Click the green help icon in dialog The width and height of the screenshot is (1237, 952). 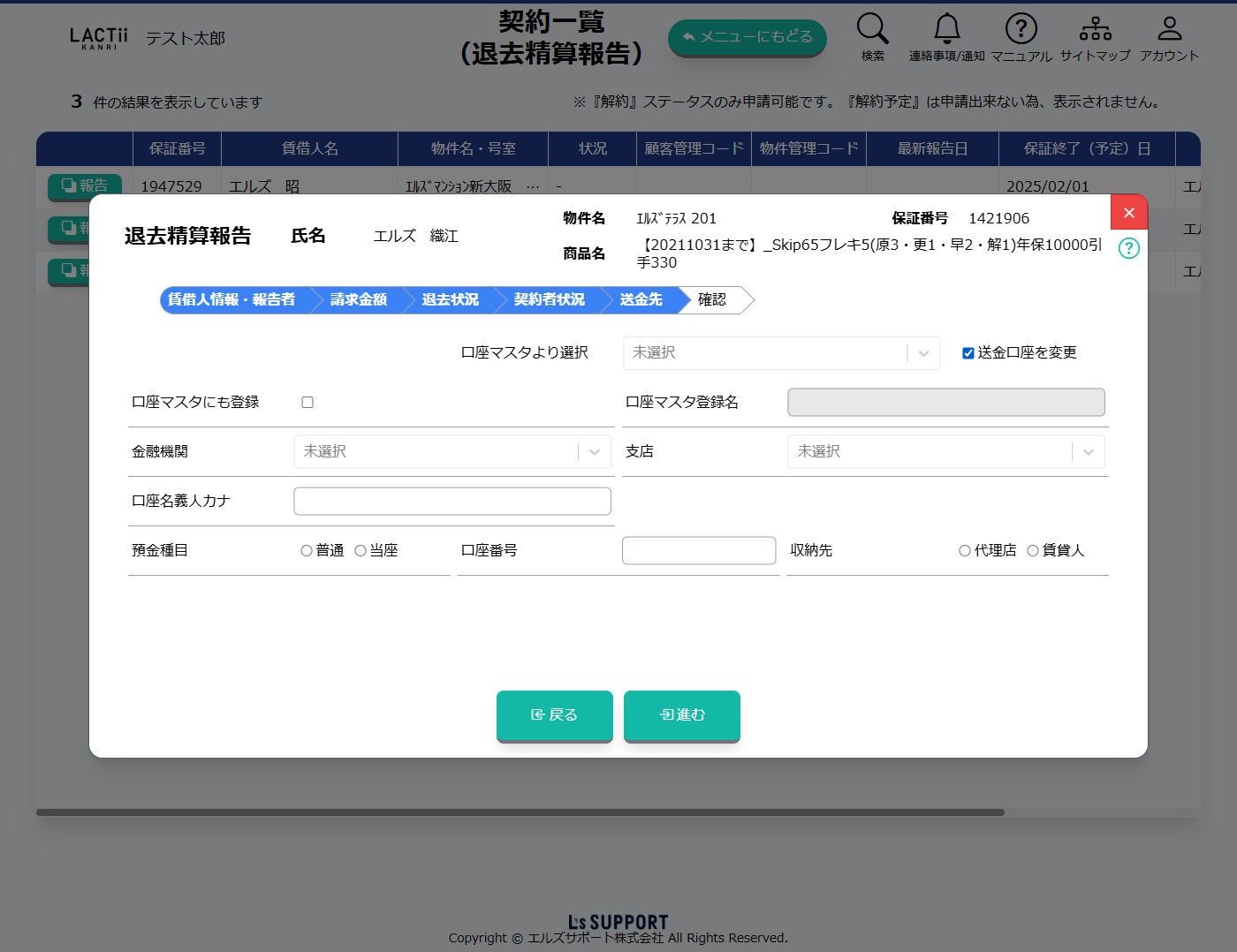coord(1128,248)
